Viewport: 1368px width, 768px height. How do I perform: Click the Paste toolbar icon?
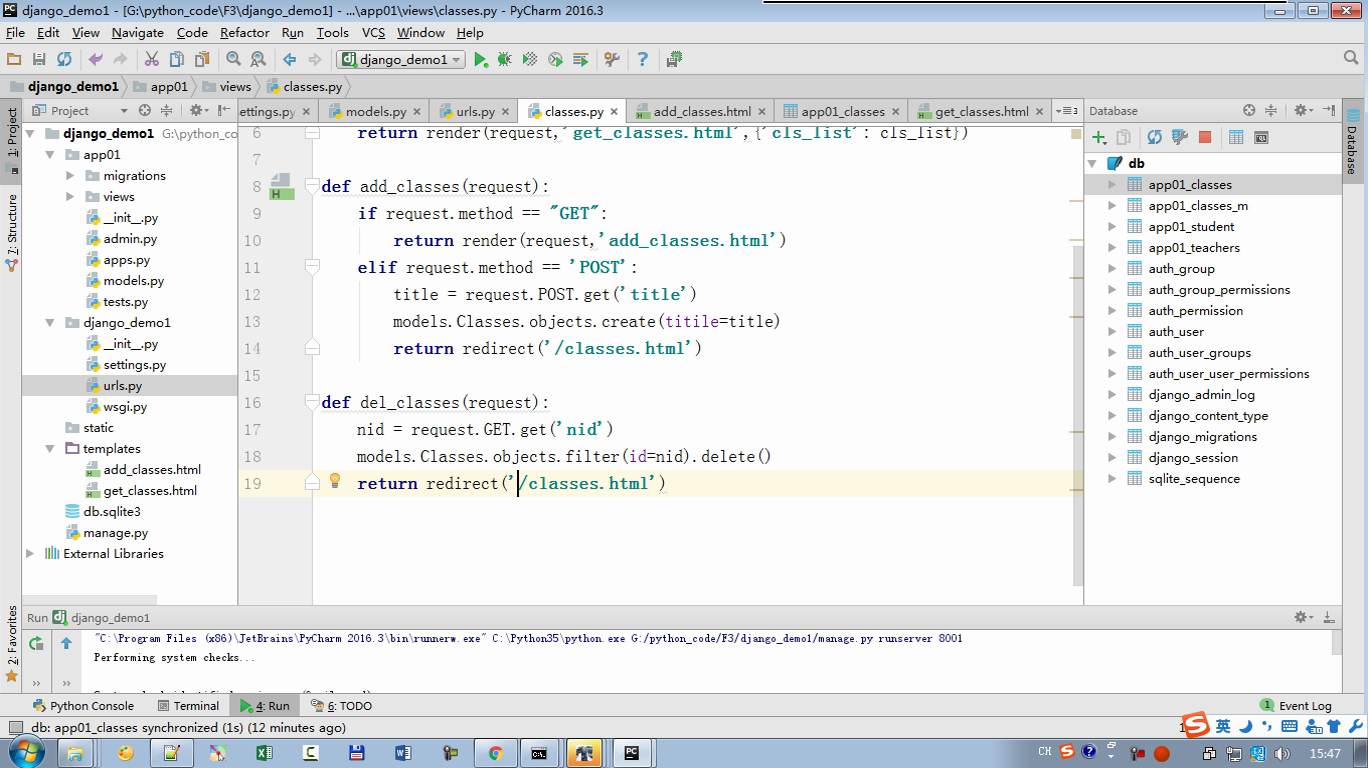(202, 60)
